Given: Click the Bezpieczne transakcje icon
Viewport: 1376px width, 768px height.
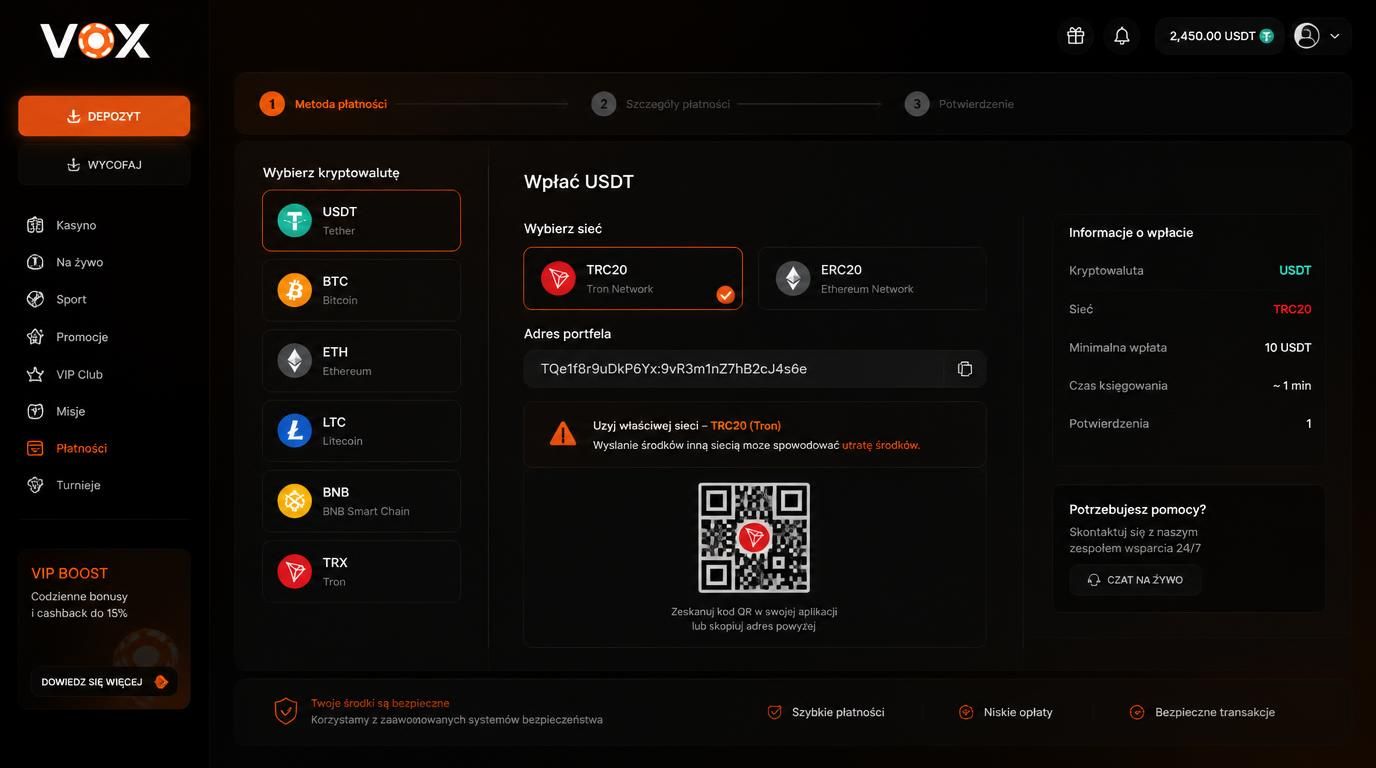Looking at the screenshot, I should pyautogui.click(x=1137, y=712).
